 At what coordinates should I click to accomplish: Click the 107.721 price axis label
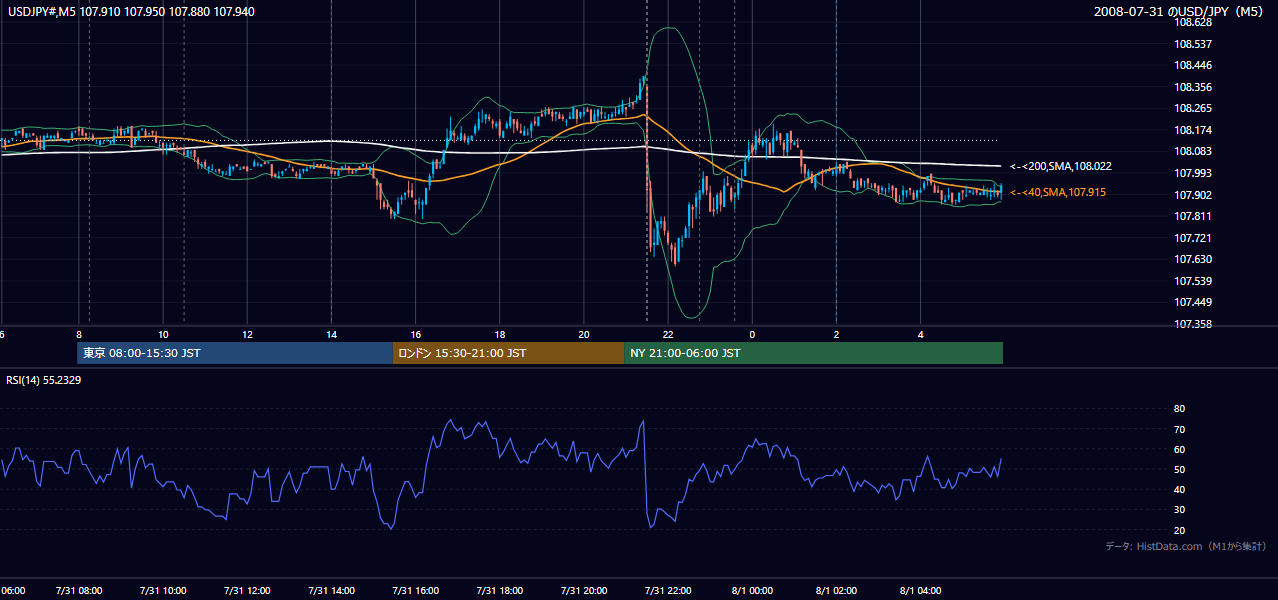tap(1194, 238)
